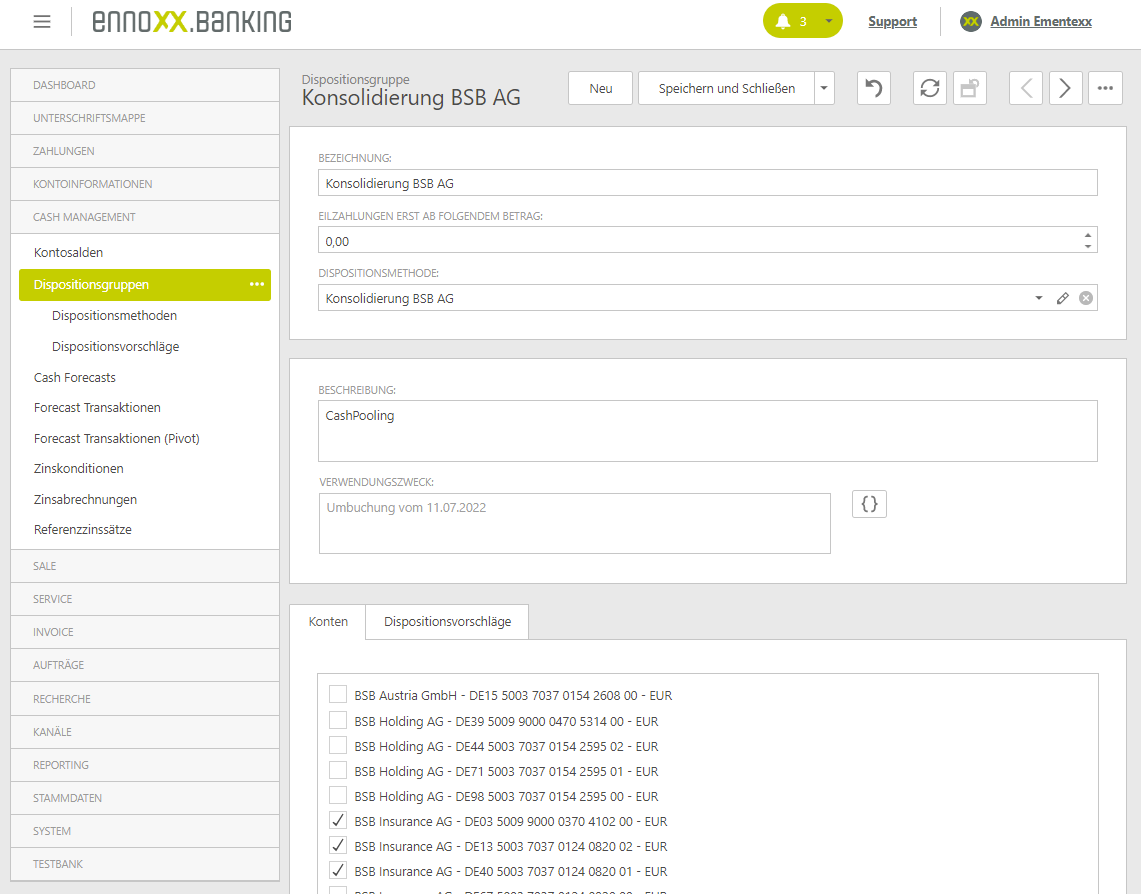Viewport: 1141px width, 894px height.
Task: Click the undo changes icon
Action: [874, 88]
